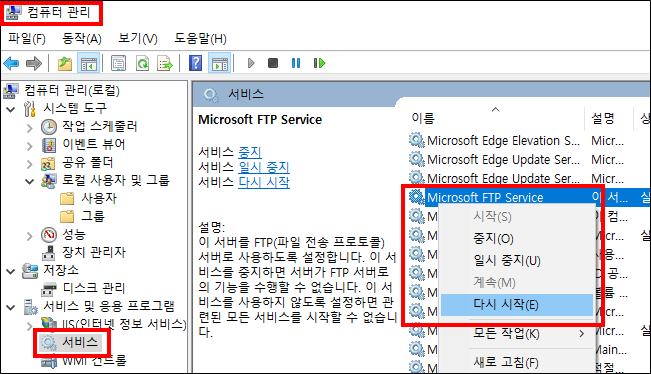Expand the IIS(인터넷 정보 서비스) node
Image resolution: width=651 pixels, height=374 pixels.
[29, 326]
